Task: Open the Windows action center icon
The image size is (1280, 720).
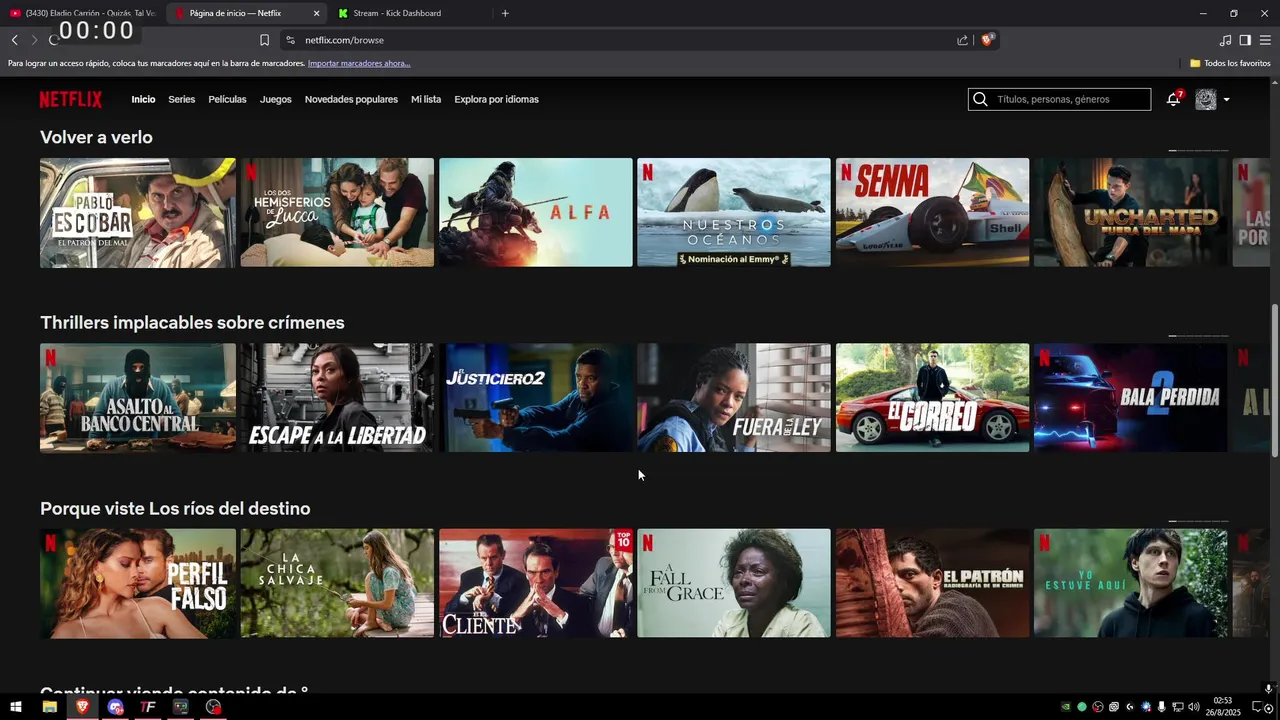Action: (x=1258, y=707)
